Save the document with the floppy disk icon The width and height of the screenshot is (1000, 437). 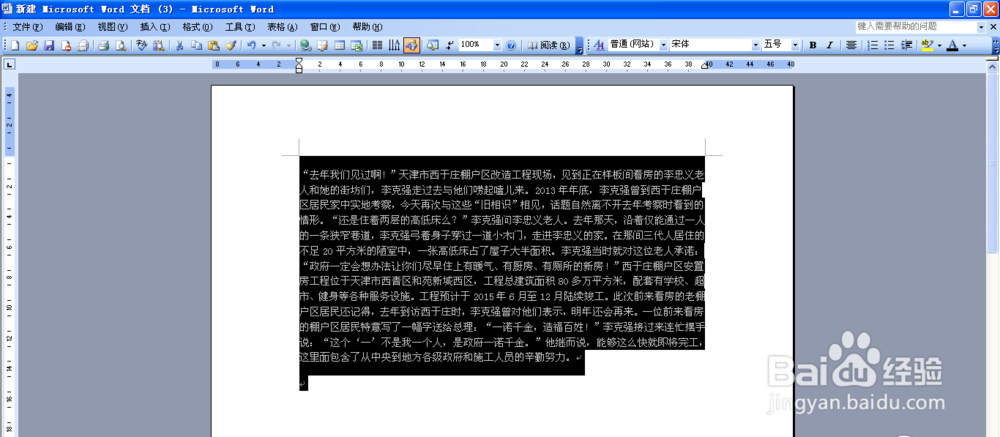(x=49, y=45)
